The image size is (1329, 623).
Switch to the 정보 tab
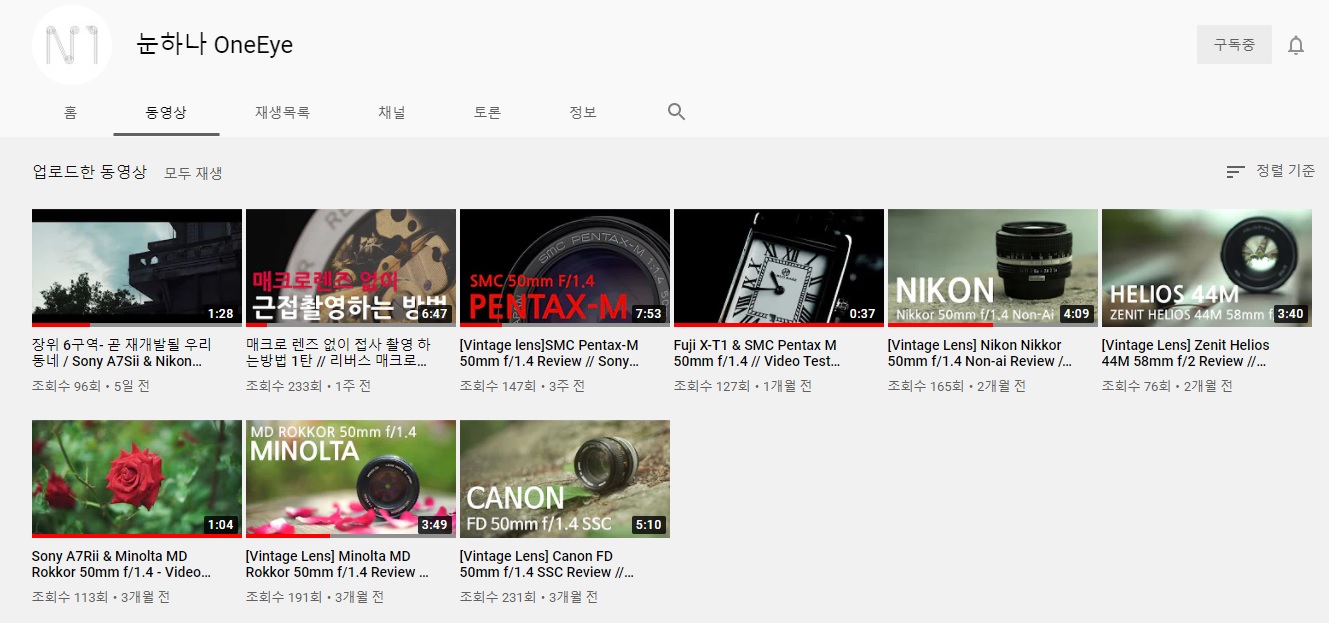[x=583, y=112]
